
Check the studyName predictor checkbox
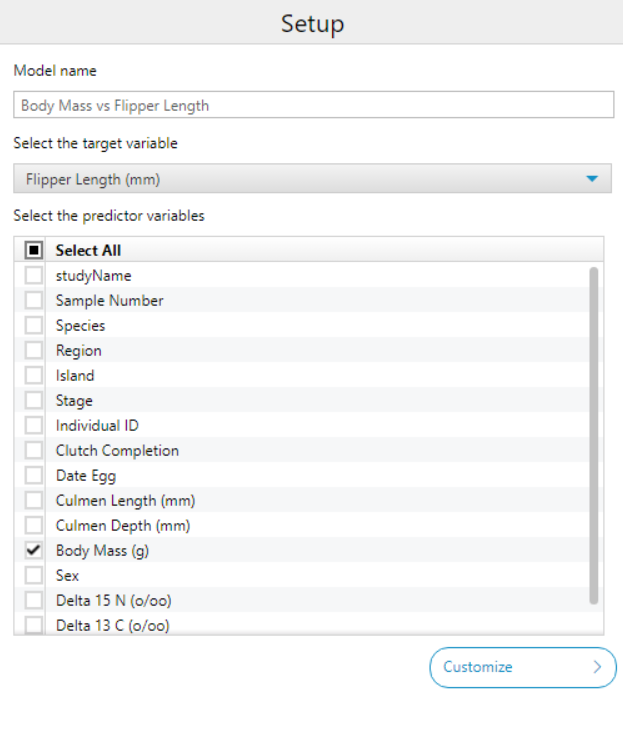pos(34,276)
